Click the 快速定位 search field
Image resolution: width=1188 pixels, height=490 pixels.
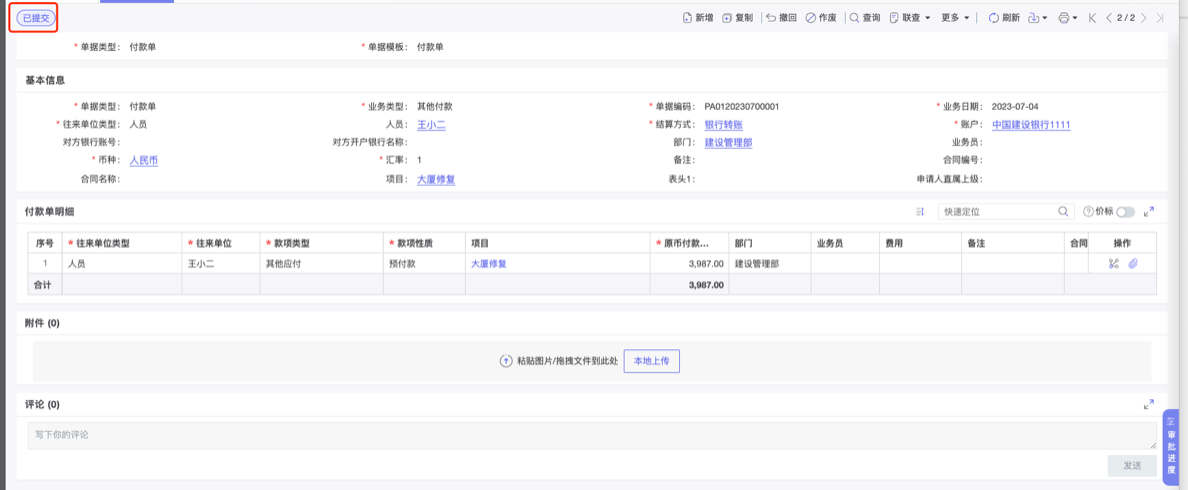997,212
